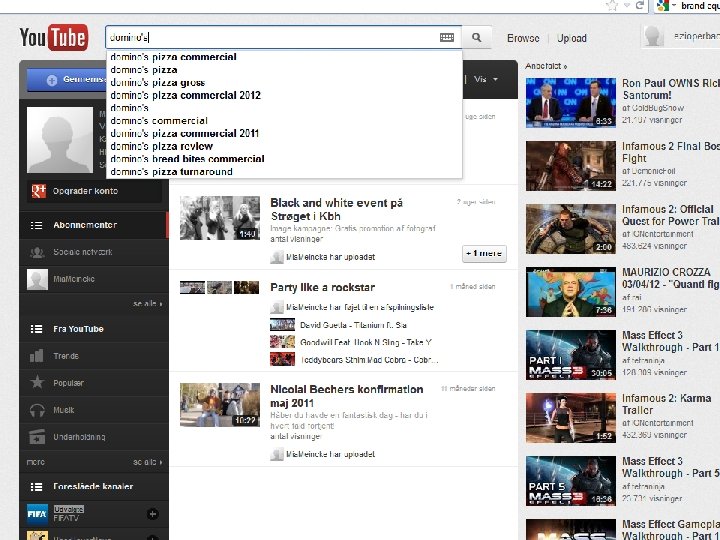Open Mass Effect 3 Walkthrough Part 1 thumbnail
The image size is (720, 540).
pyautogui.click(x=571, y=354)
